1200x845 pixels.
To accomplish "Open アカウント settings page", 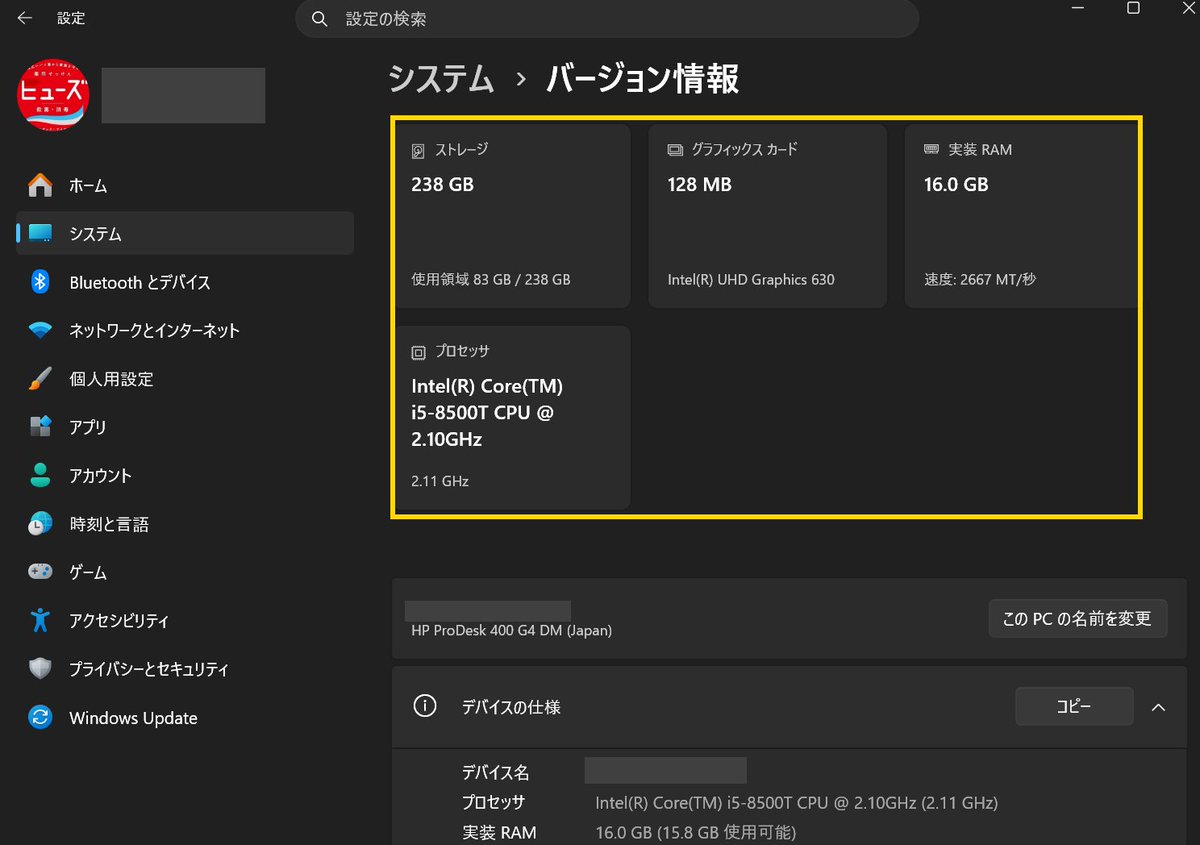I will point(185,475).
